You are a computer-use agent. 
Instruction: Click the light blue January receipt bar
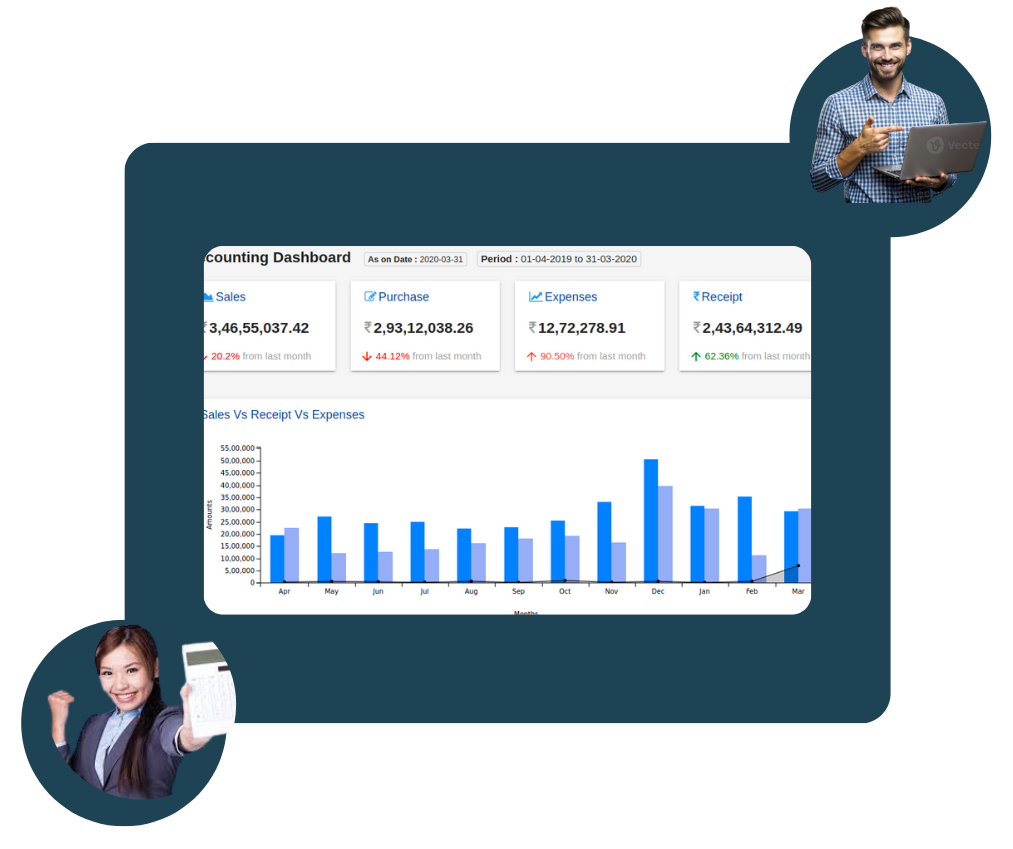(x=712, y=545)
